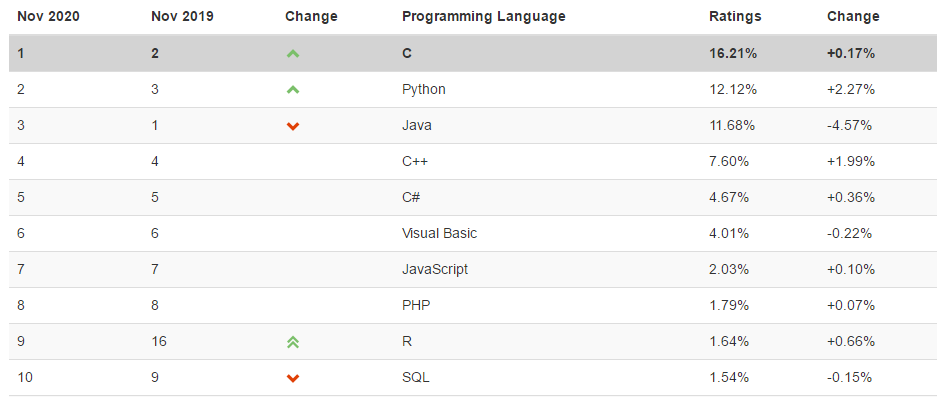Click the green up arrow in Python row
The image size is (945, 397).
tap(293, 90)
